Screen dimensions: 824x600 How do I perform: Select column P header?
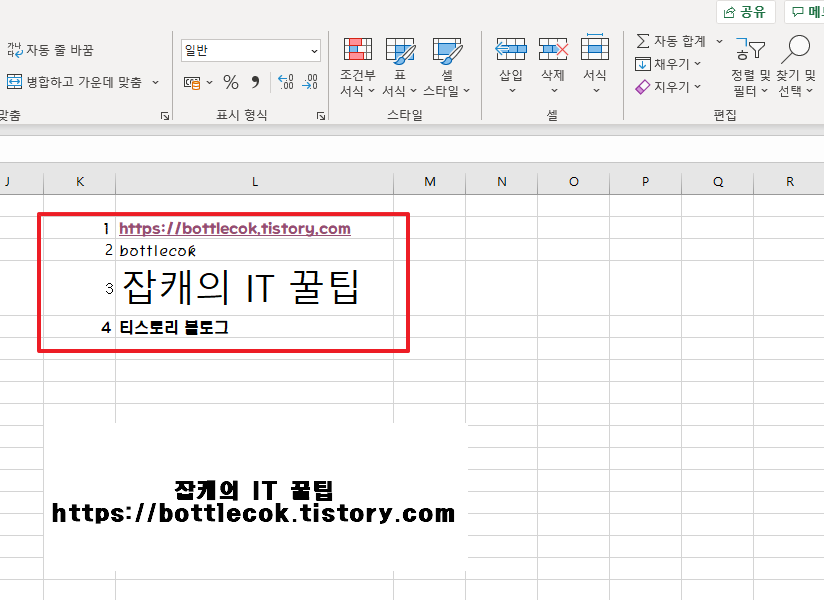click(x=645, y=182)
